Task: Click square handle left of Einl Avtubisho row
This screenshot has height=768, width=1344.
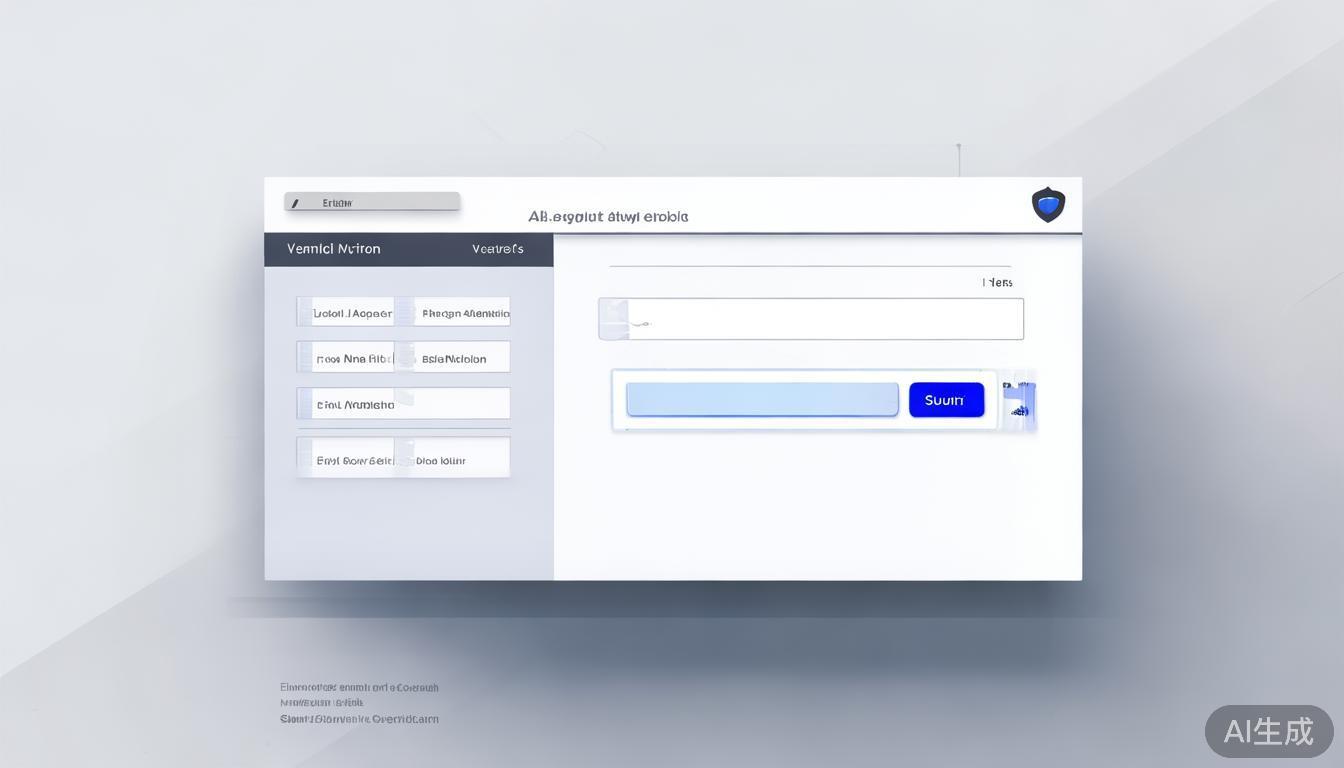Action: coord(304,404)
